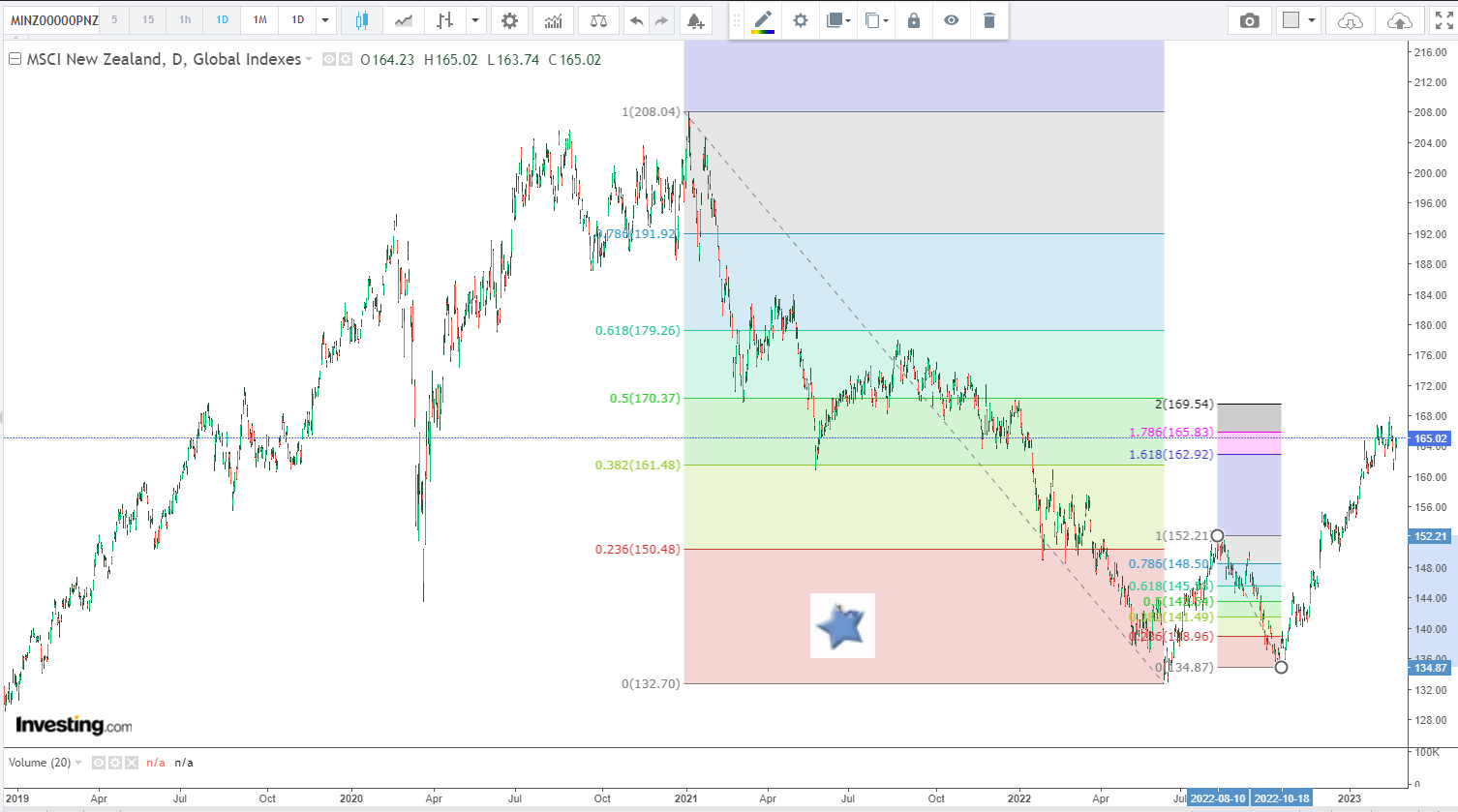Open the clone drawing dropdown
The width and height of the screenshot is (1458, 812).
tap(876, 20)
